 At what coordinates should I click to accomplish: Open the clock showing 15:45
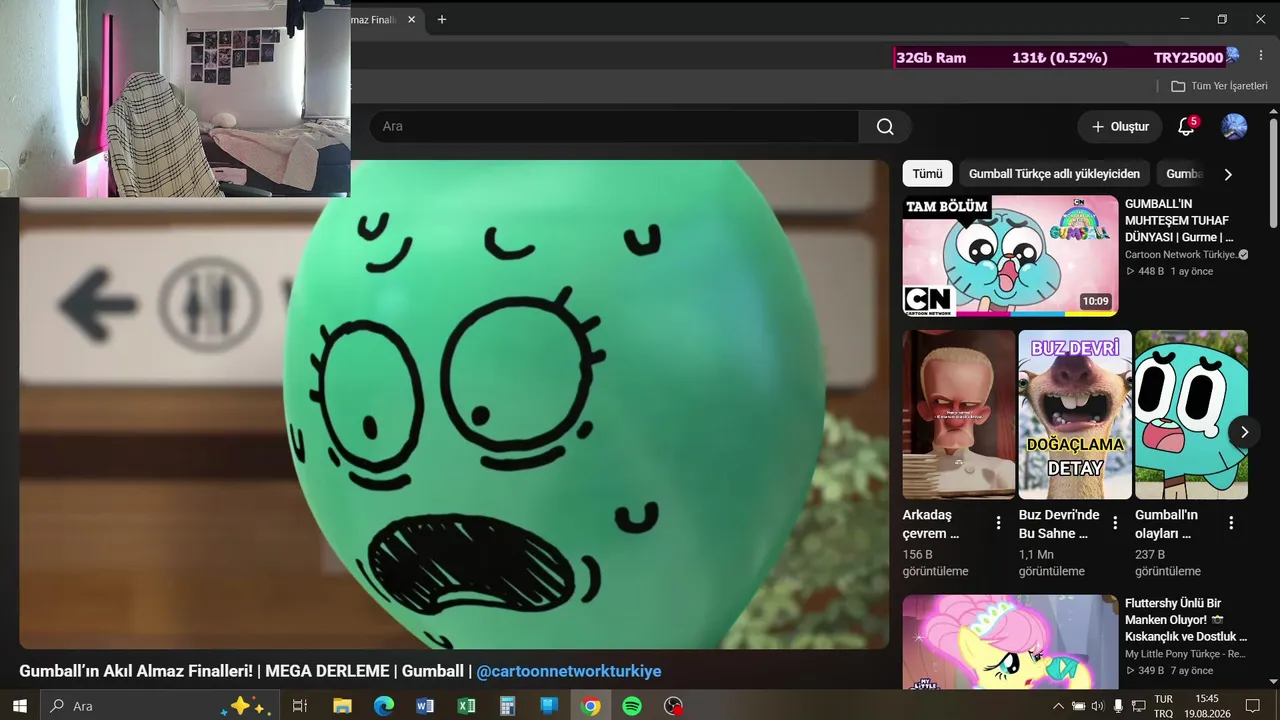click(1207, 706)
